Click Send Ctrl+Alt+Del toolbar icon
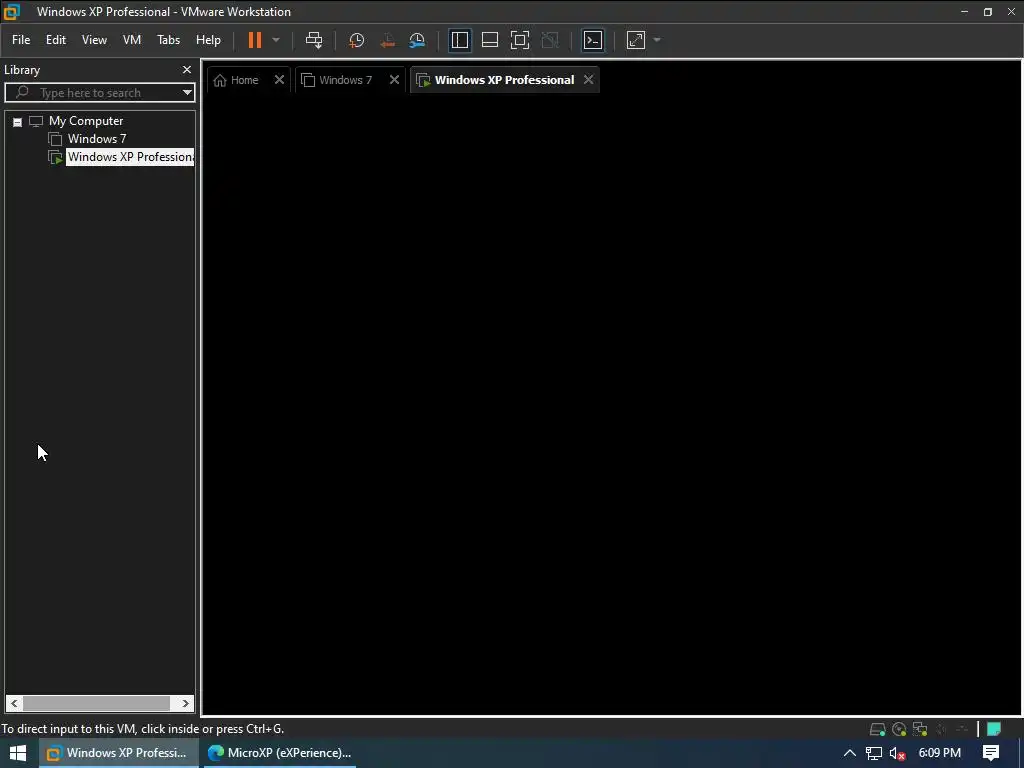 pyautogui.click(x=314, y=40)
